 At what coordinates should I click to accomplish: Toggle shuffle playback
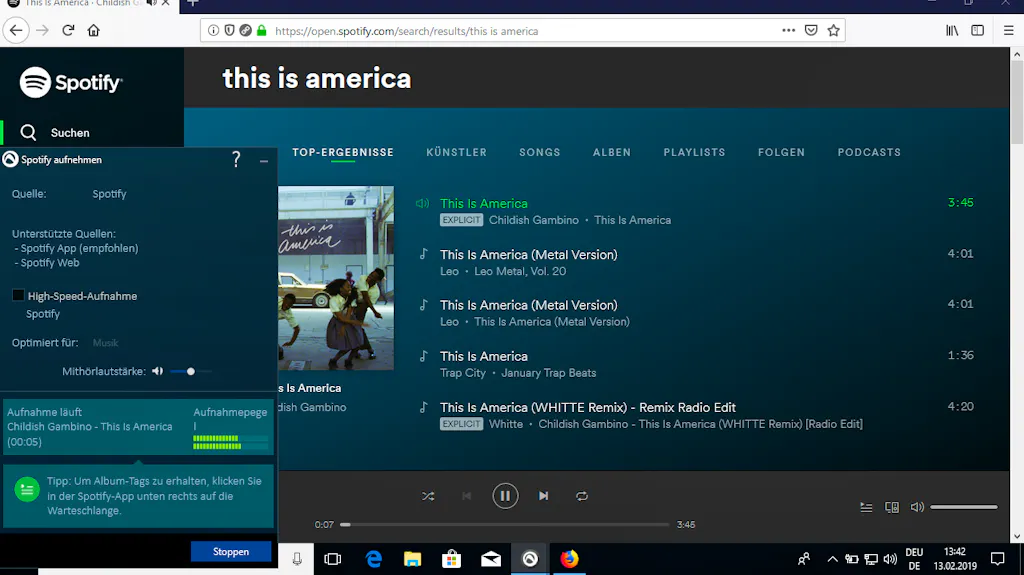[x=428, y=496]
